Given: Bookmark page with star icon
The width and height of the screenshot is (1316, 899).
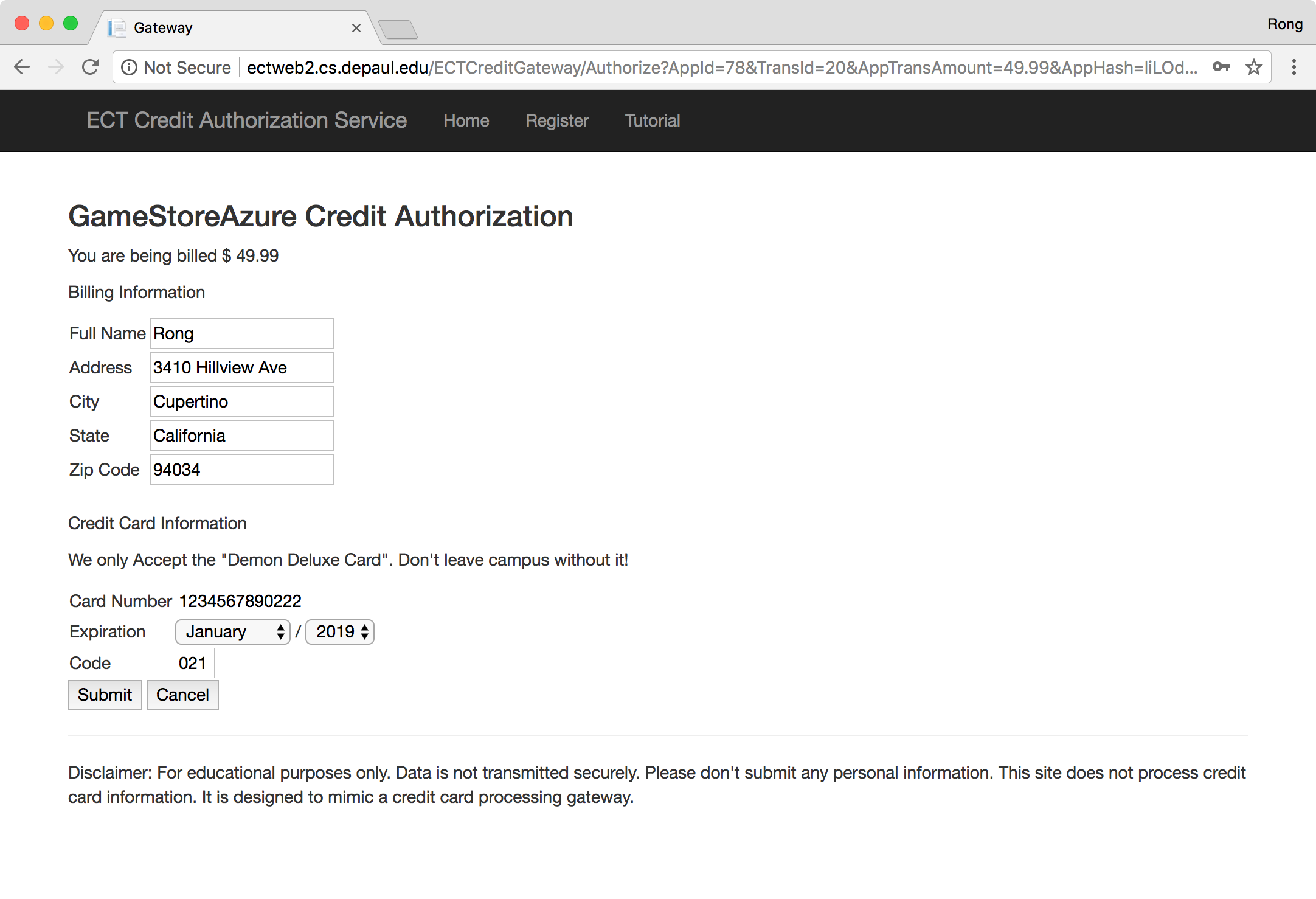Looking at the screenshot, I should 1254,67.
